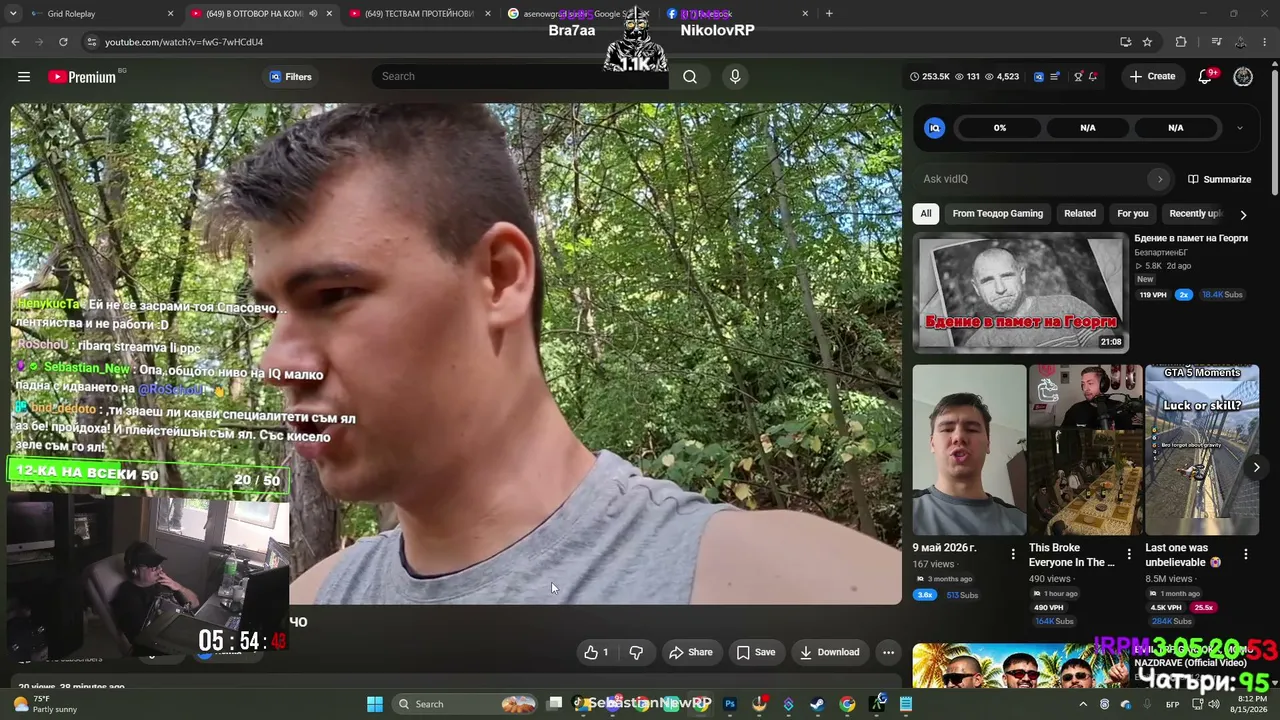Click the vidIQ round logo in score panel
Screen dimensions: 1280x720
point(934,128)
